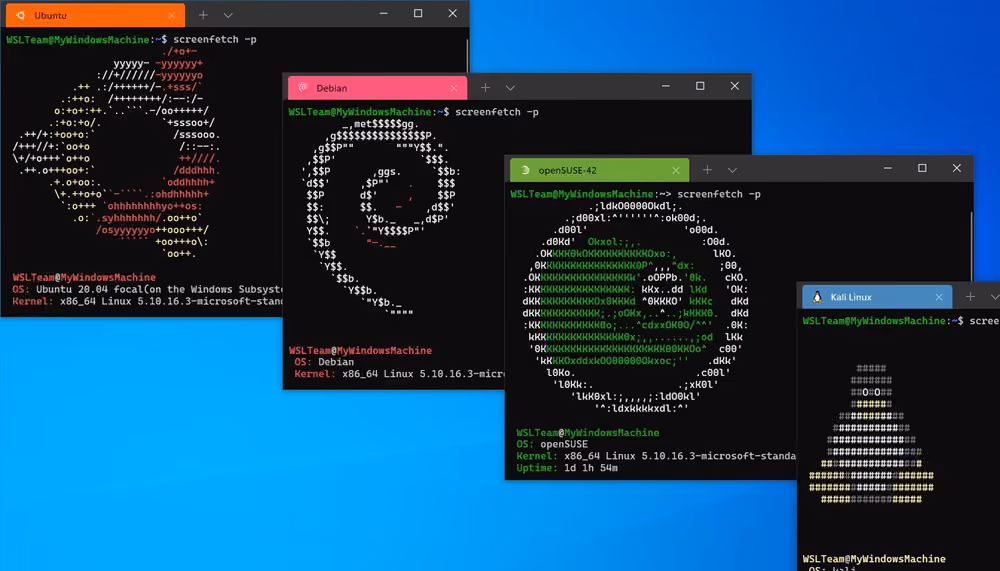Screen dimensions: 1000x571
Task: Click the 'OS: openSUSE' line
Action: [552, 444]
